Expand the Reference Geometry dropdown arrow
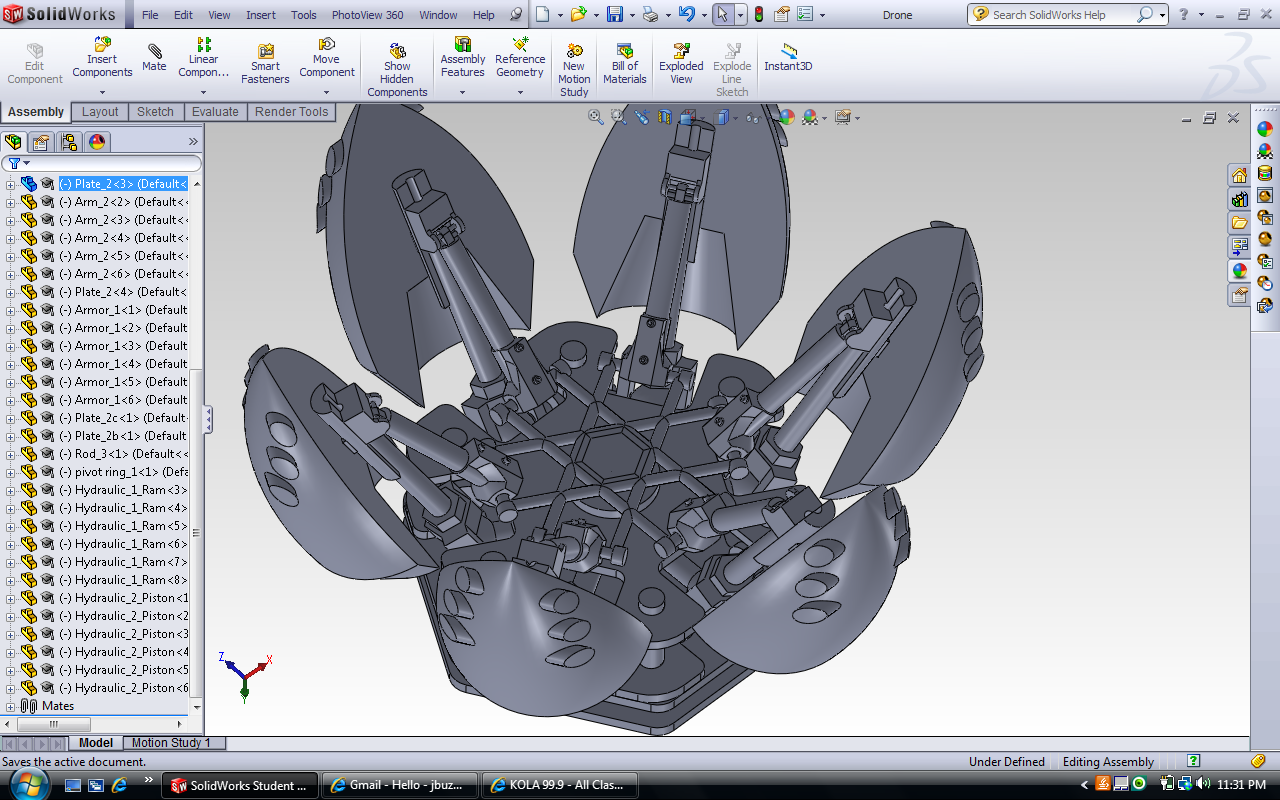Viewport: 1280px width, 800px height. pyautogui.click(x=520, y=93)
